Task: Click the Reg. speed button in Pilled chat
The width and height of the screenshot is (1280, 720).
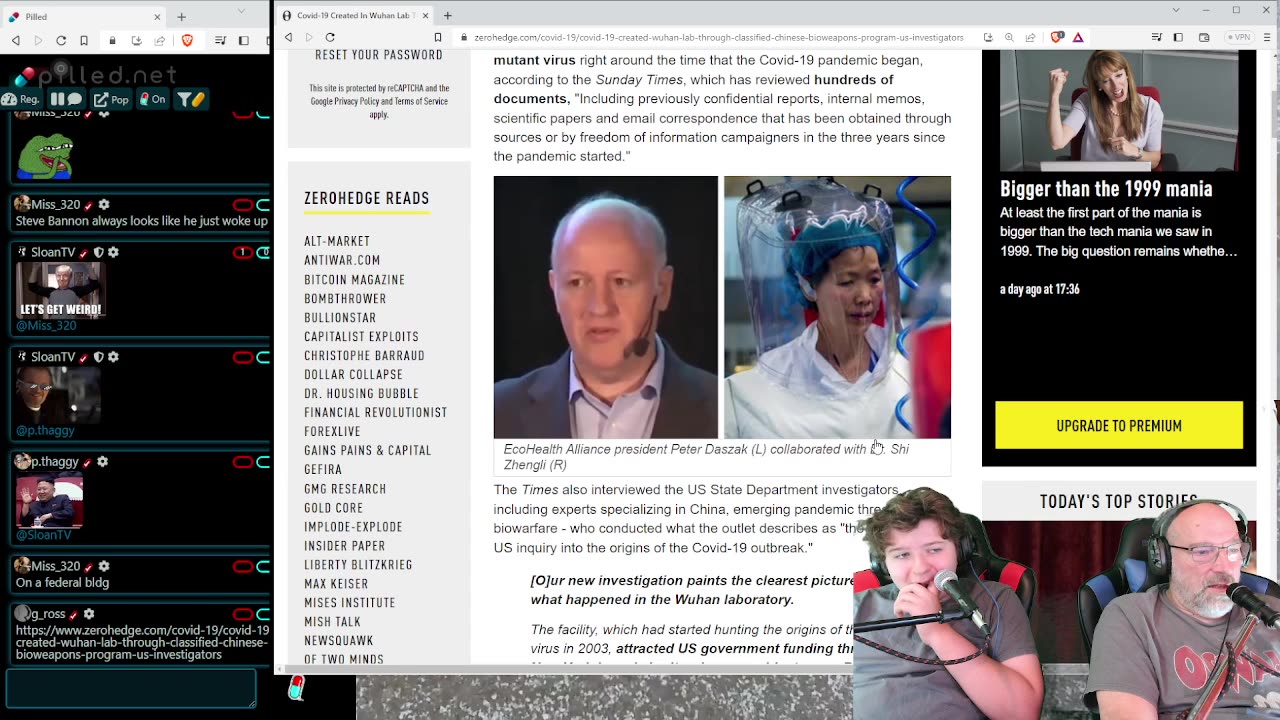Action: [21, 99]
